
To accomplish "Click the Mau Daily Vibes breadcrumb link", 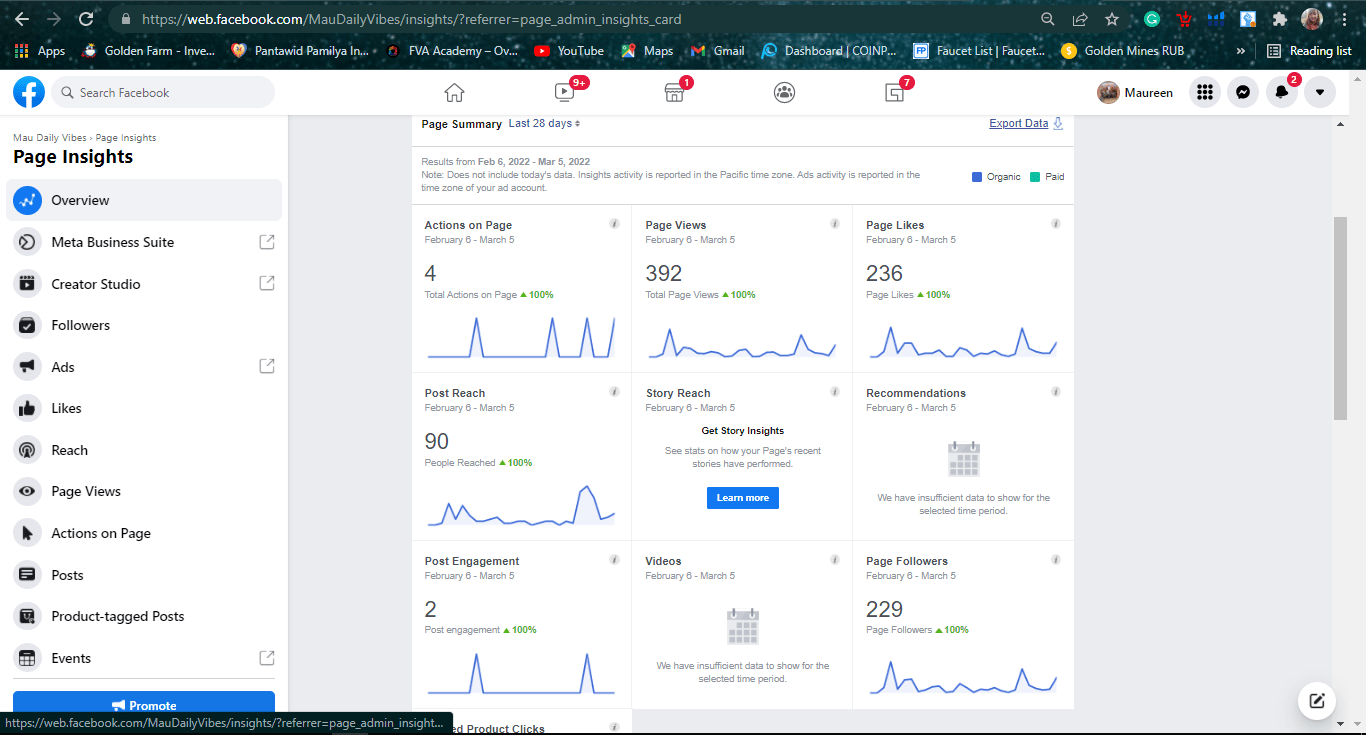I will tap(50, 138).
